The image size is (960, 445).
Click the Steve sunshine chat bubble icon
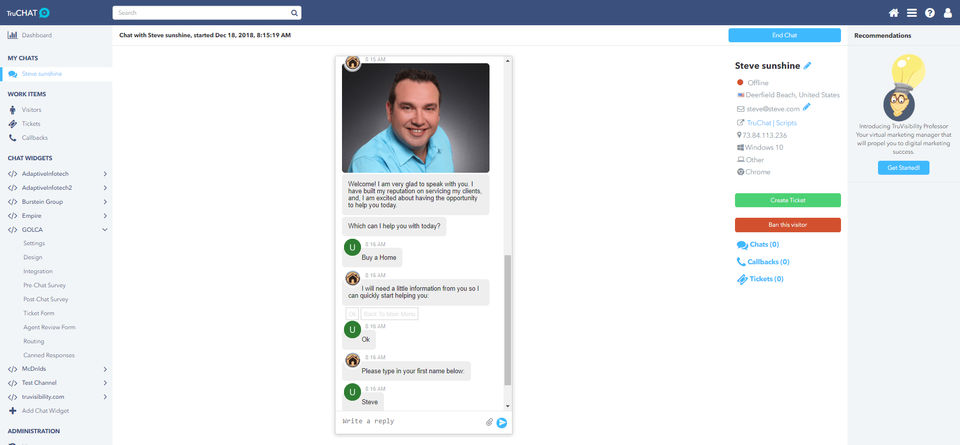[x=13, y=74]
